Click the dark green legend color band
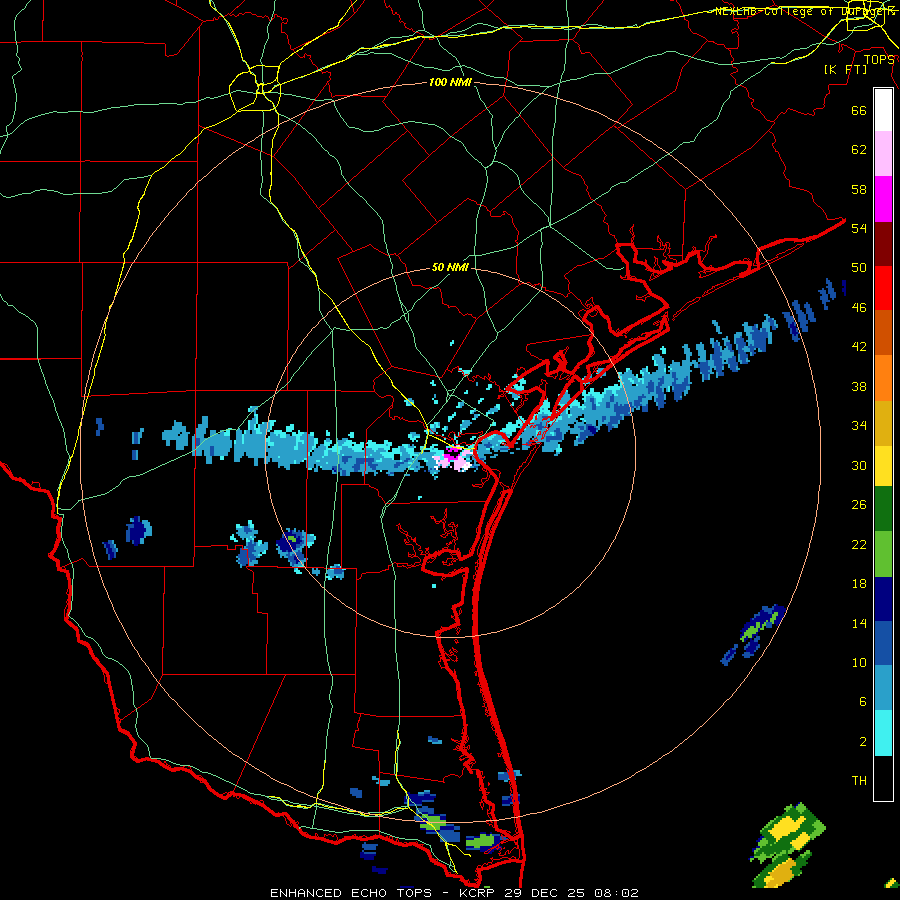Image resolution: width=900 pixels, height=900 pixels. (x=883, y=509)
